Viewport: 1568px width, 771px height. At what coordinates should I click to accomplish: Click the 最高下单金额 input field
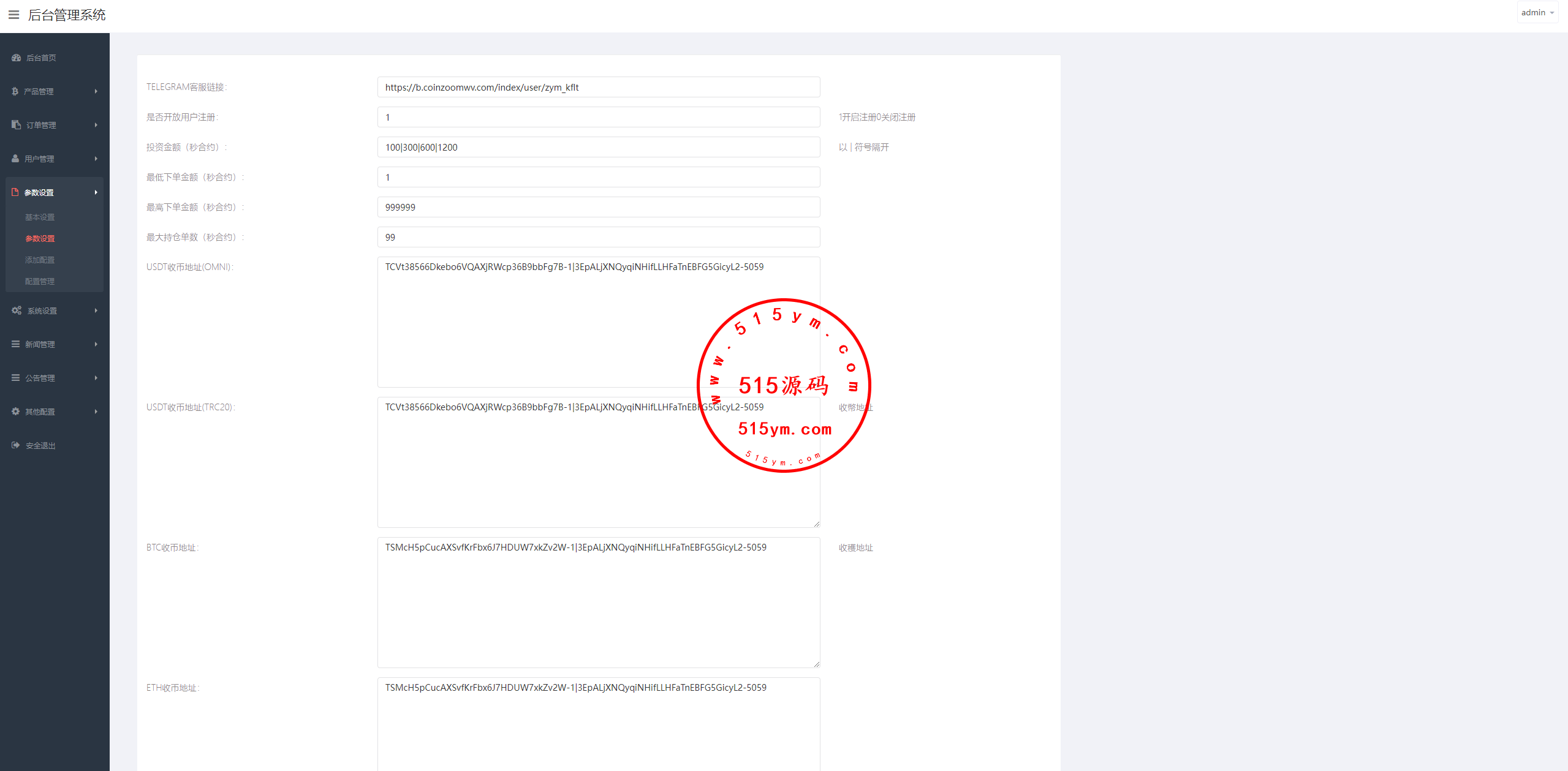(x=598, y=208)
